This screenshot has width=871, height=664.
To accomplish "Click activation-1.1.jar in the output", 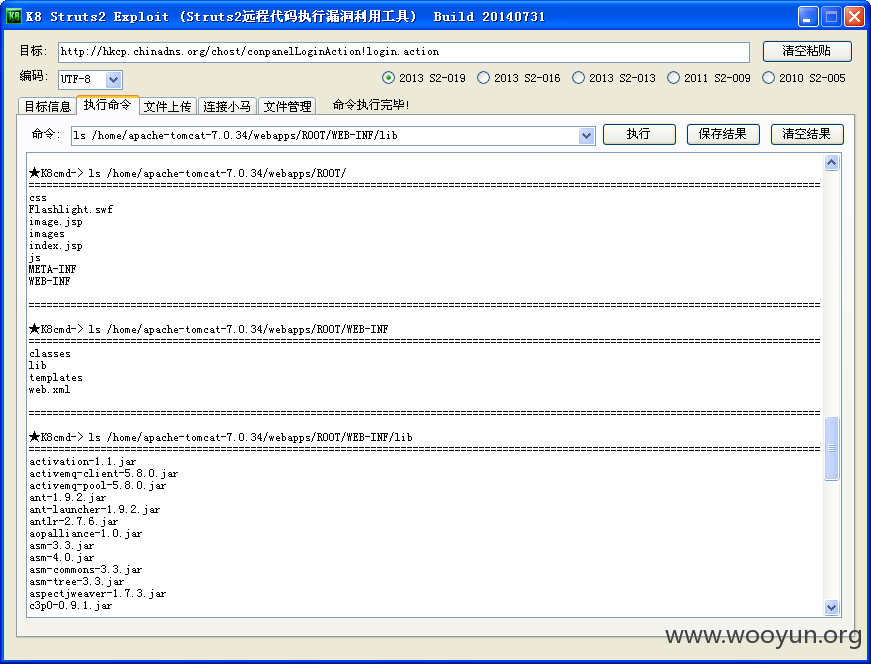I will [82, 461].
